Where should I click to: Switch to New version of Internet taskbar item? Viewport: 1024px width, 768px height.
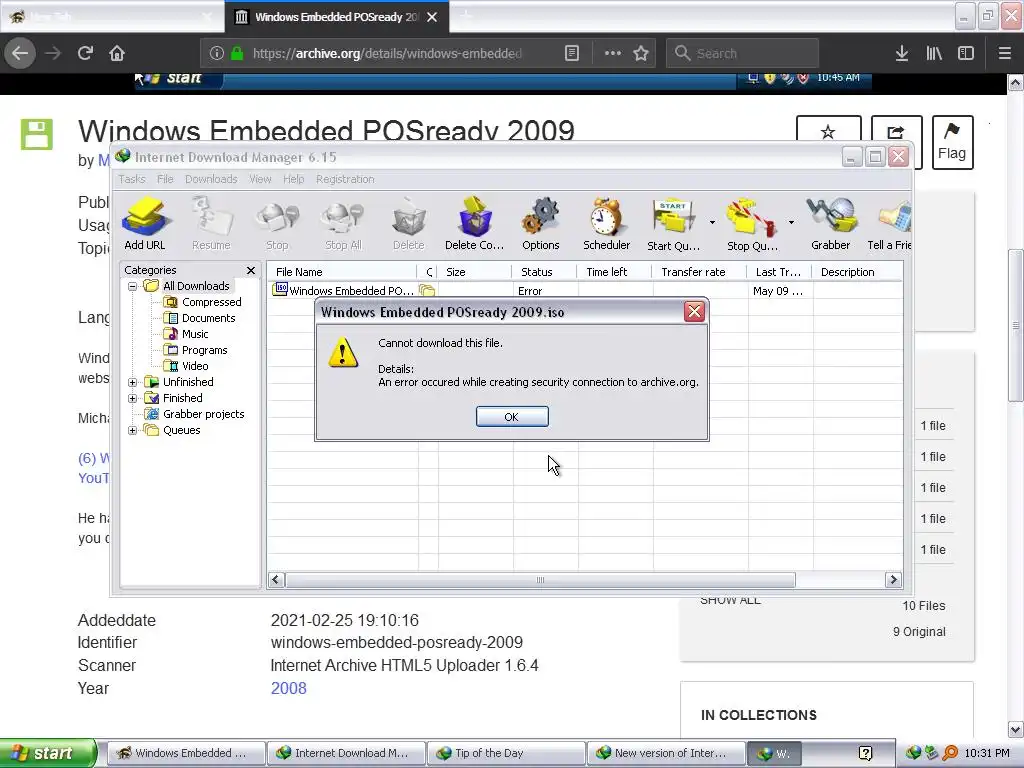pyautogui.click(x=666, y=753)
